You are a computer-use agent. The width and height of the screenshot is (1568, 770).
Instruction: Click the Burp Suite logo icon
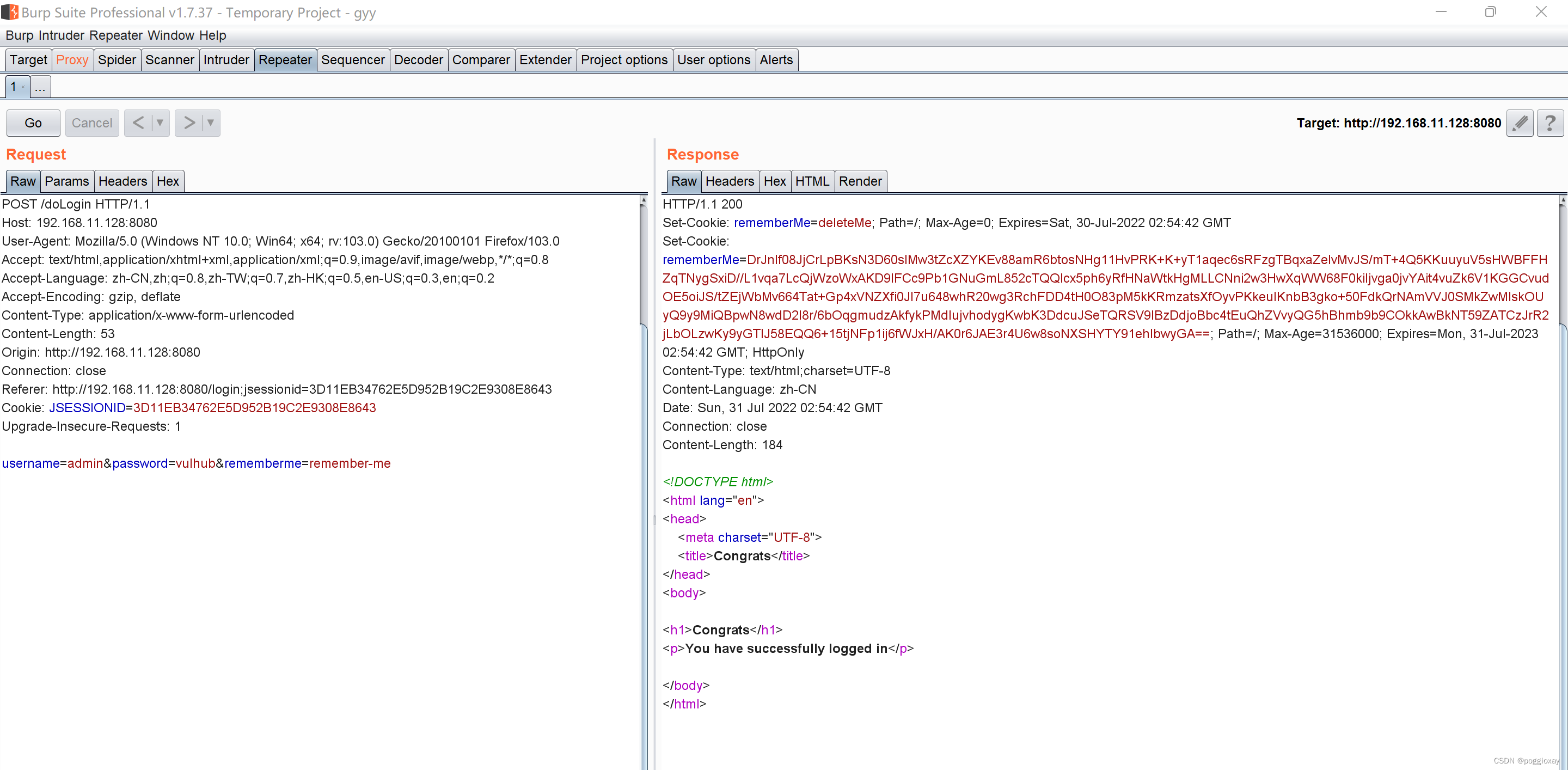tap(10, 12)
